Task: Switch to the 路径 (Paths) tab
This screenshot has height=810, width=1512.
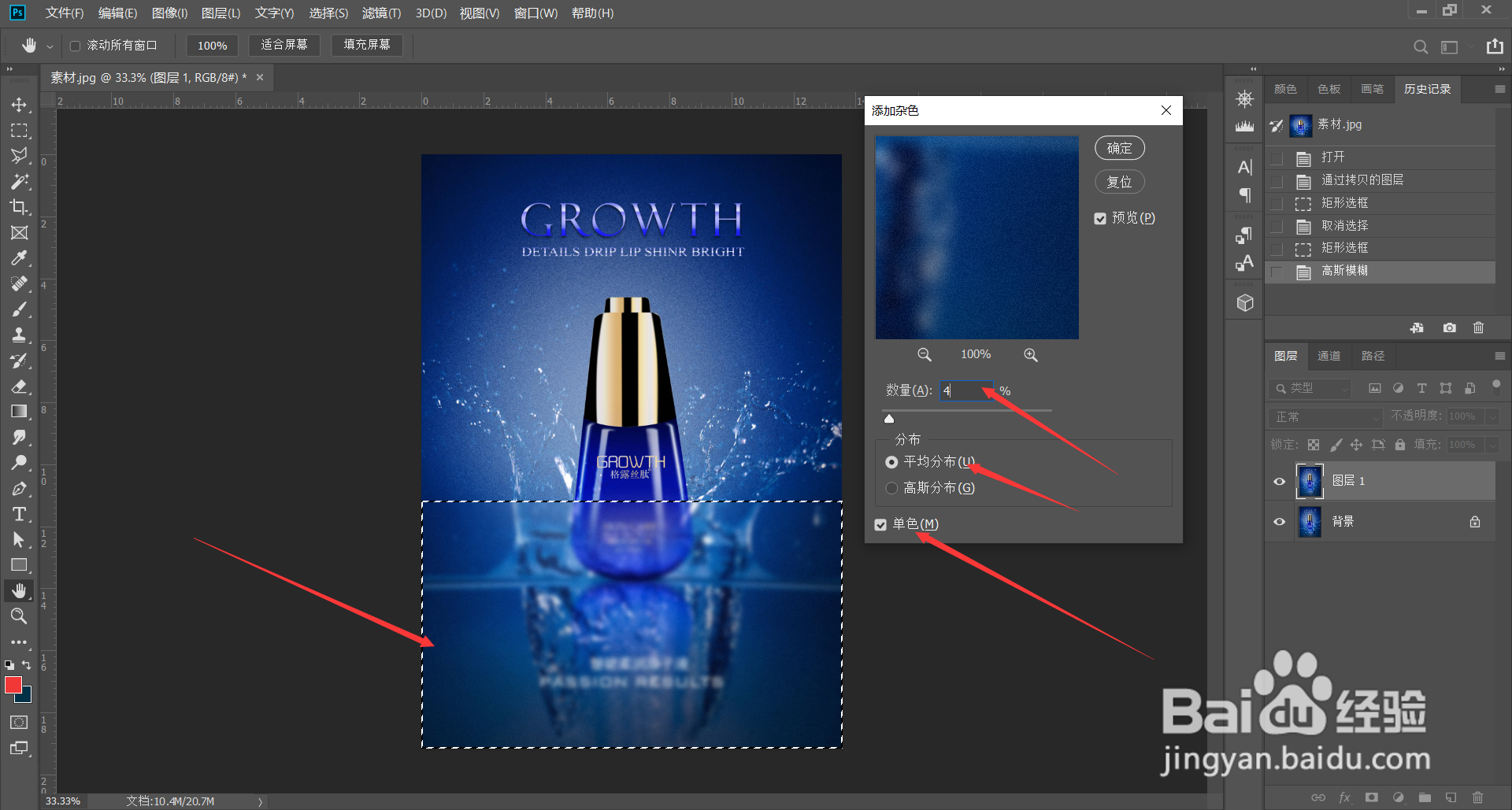Action: (x=1373, y=357)
